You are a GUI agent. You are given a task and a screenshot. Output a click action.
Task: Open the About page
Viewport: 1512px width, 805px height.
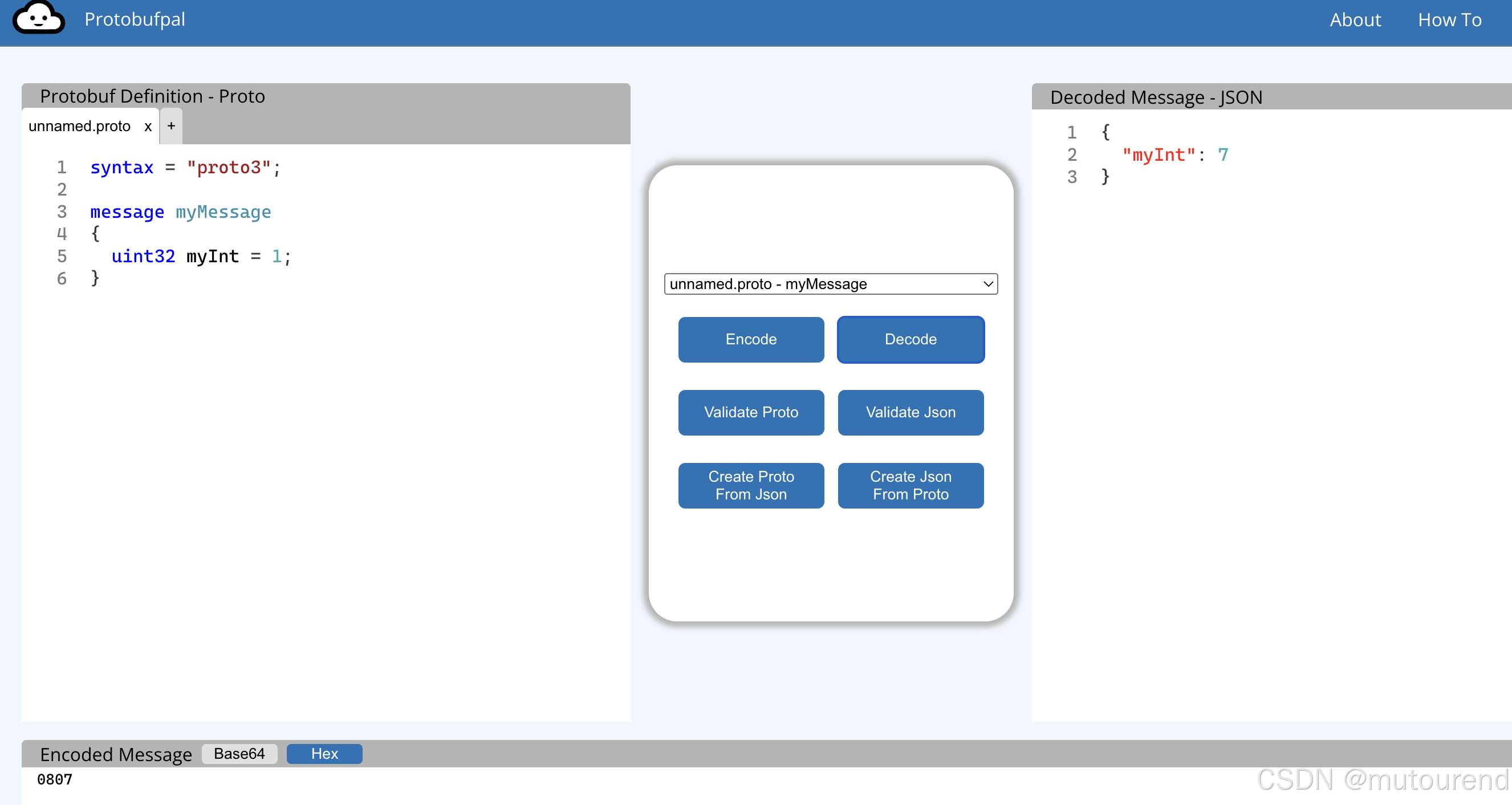tap(1355, 20)
